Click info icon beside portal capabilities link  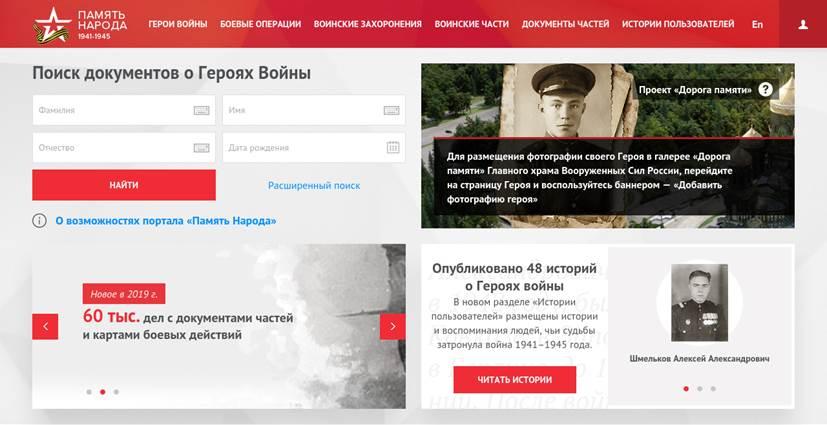tap(40, 220)
